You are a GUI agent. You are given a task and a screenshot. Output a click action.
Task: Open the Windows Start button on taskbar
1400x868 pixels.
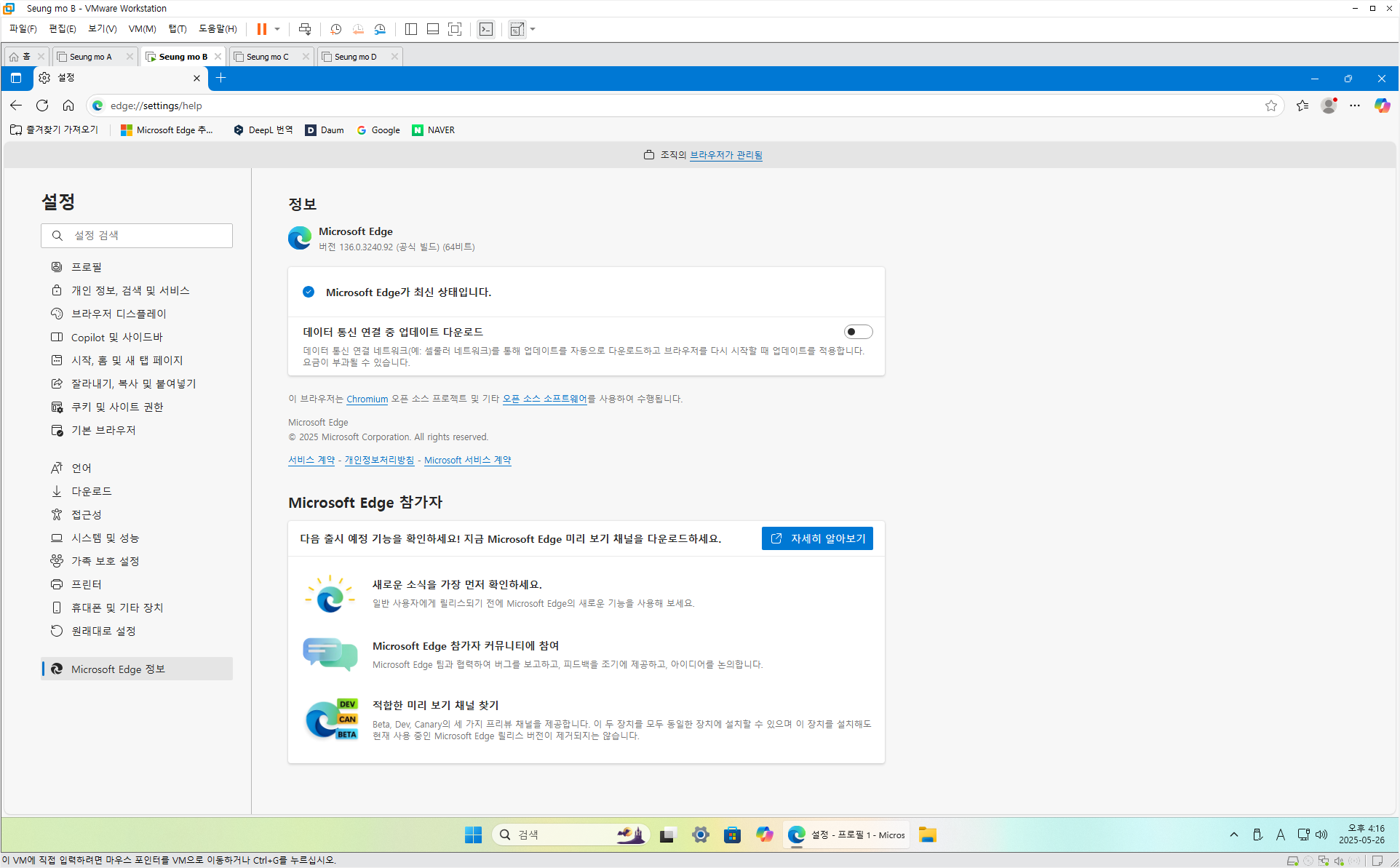tap(473, 835)
